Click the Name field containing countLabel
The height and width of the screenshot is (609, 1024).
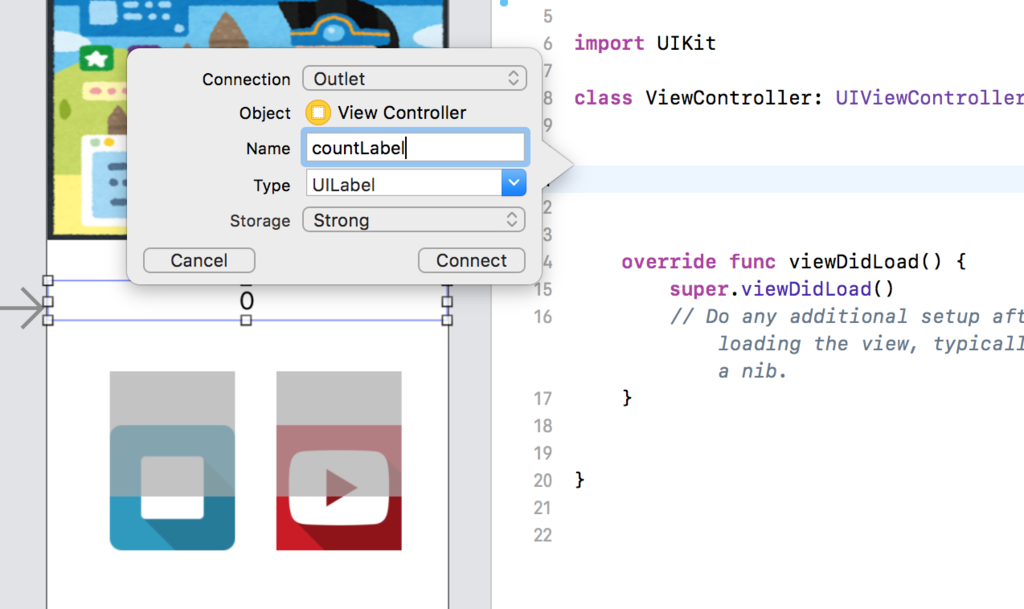[x=415, y=148]
